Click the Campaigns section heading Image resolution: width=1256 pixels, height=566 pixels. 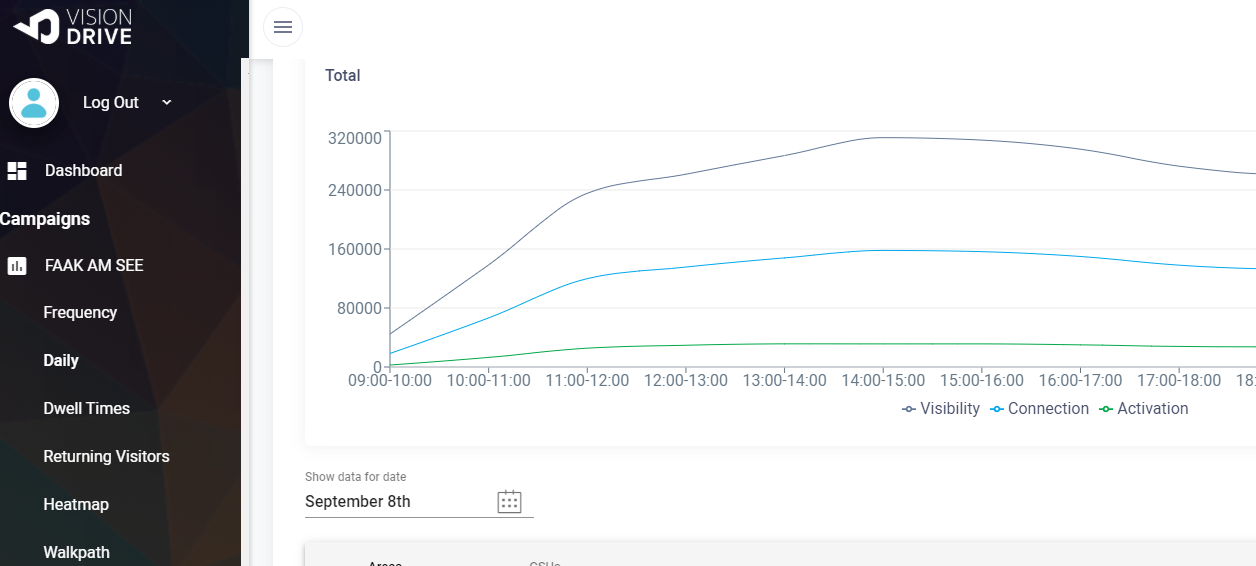pos(45,219)
